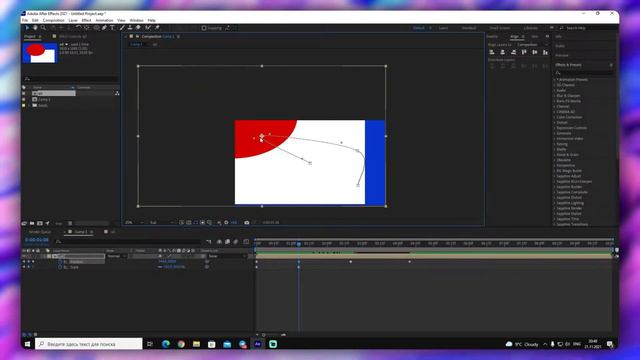Open the viewer magnification dropdown
Image resolution: width=640 pixels, height=360 pixels.
pyautogui.click(x=135, y=222)
